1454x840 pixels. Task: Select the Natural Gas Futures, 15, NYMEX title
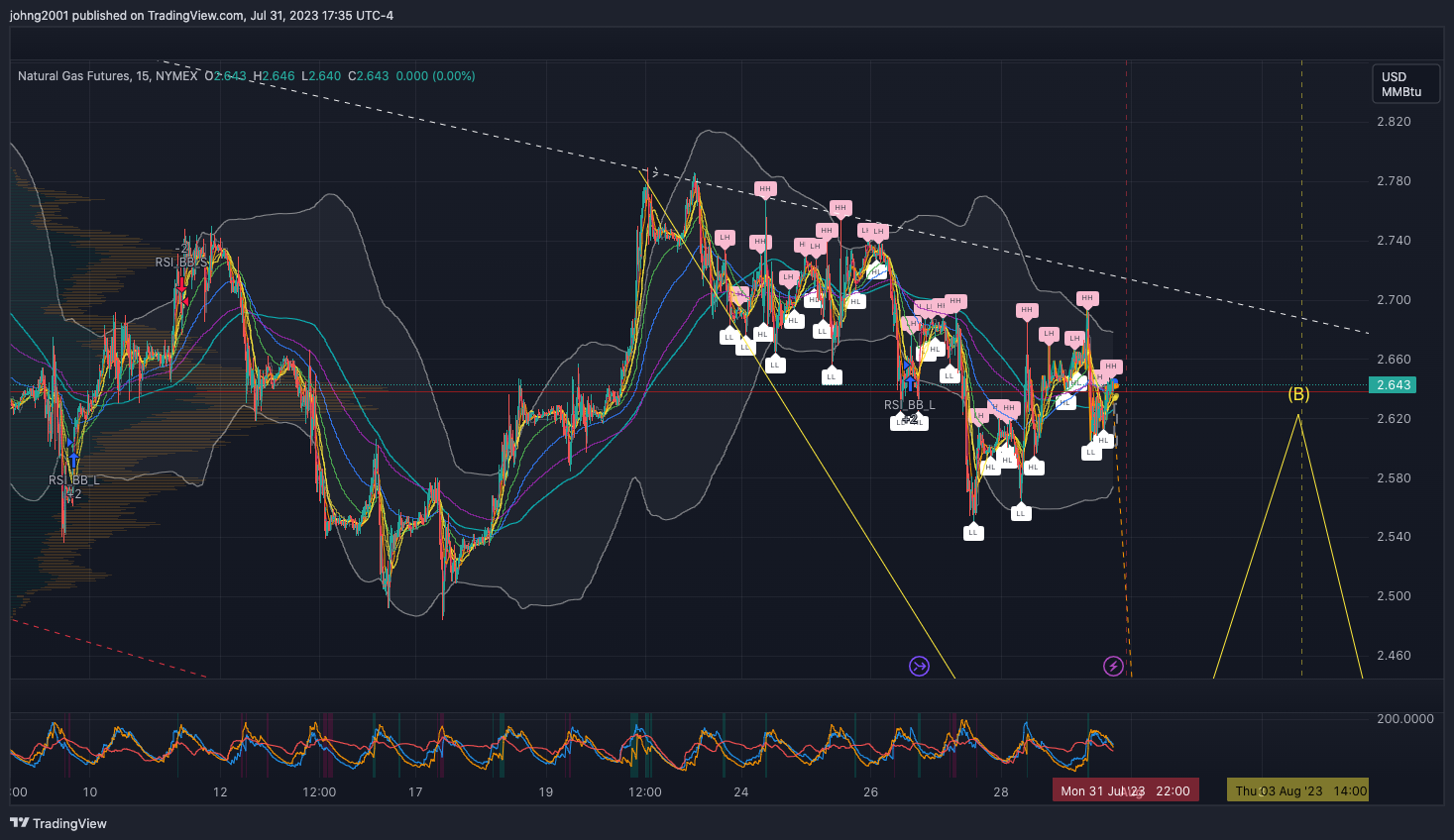[107, 75]
